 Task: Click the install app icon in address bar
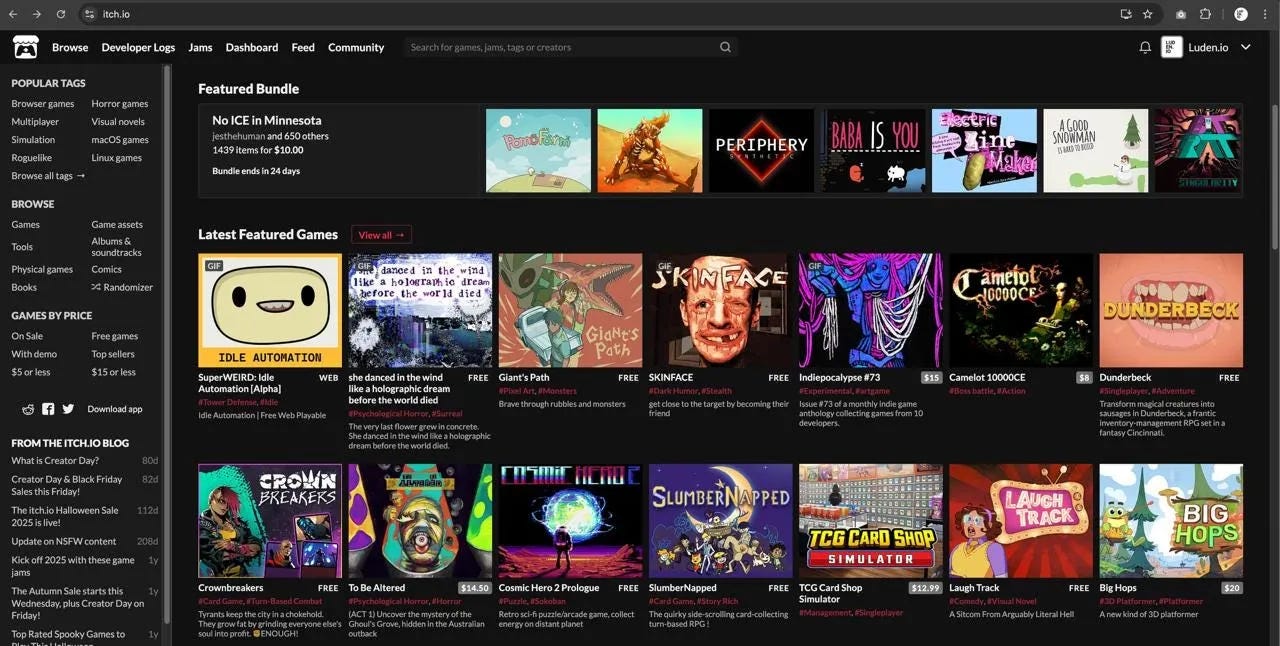click(x=1125, y=14)
